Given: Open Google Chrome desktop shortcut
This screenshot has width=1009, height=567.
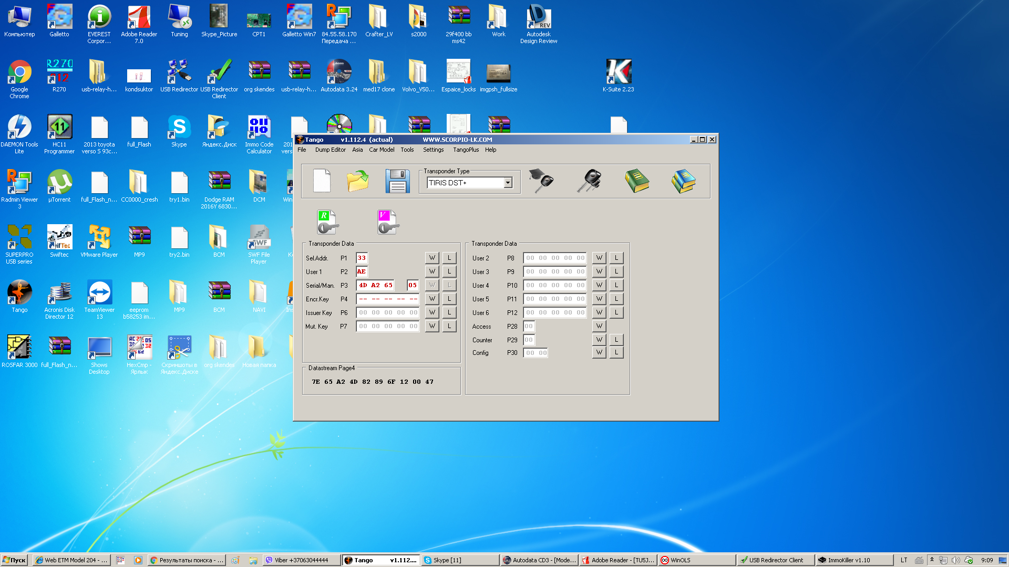Looking at the screenshot, I should (19, 79).
